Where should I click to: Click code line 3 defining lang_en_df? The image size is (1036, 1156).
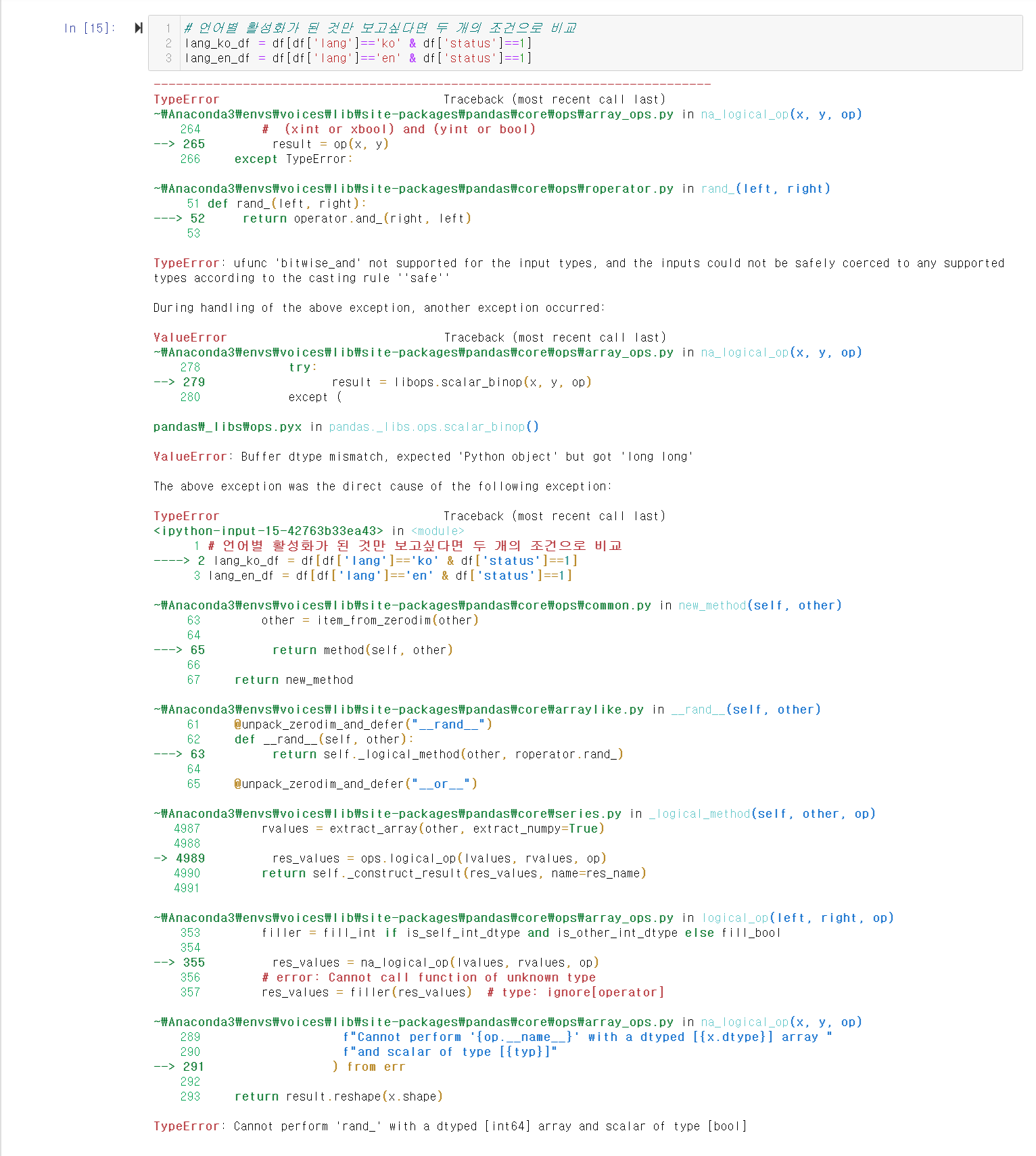click(358, 58)
